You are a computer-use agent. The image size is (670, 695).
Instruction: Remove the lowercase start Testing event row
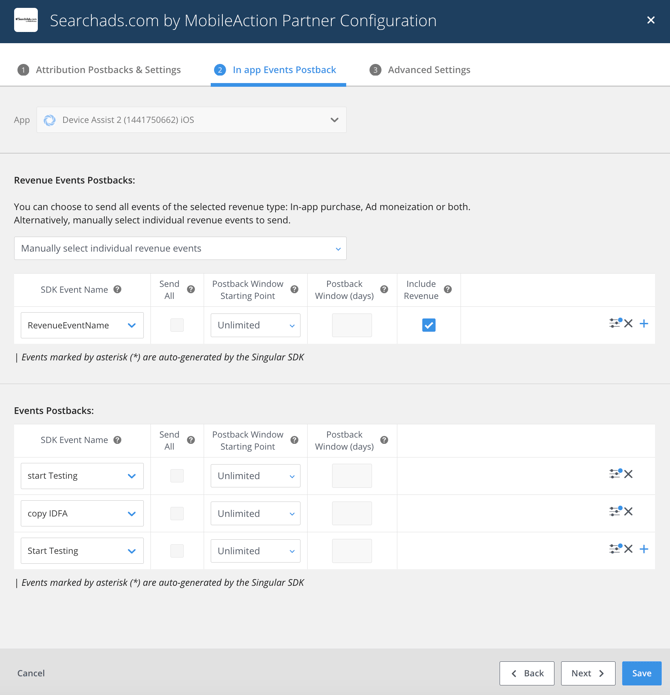(x=629, y=474)
